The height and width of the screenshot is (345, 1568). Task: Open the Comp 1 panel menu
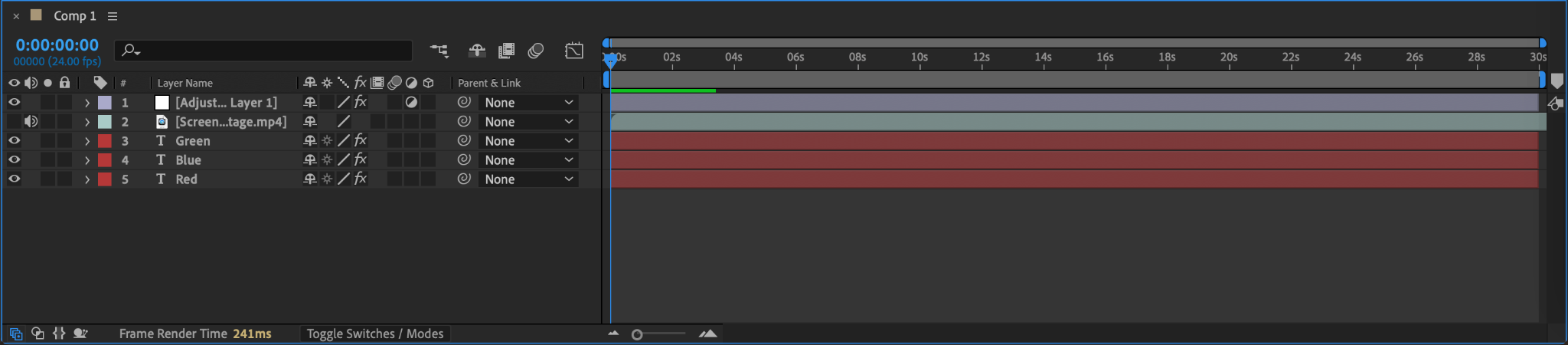[x=113, y=16]
